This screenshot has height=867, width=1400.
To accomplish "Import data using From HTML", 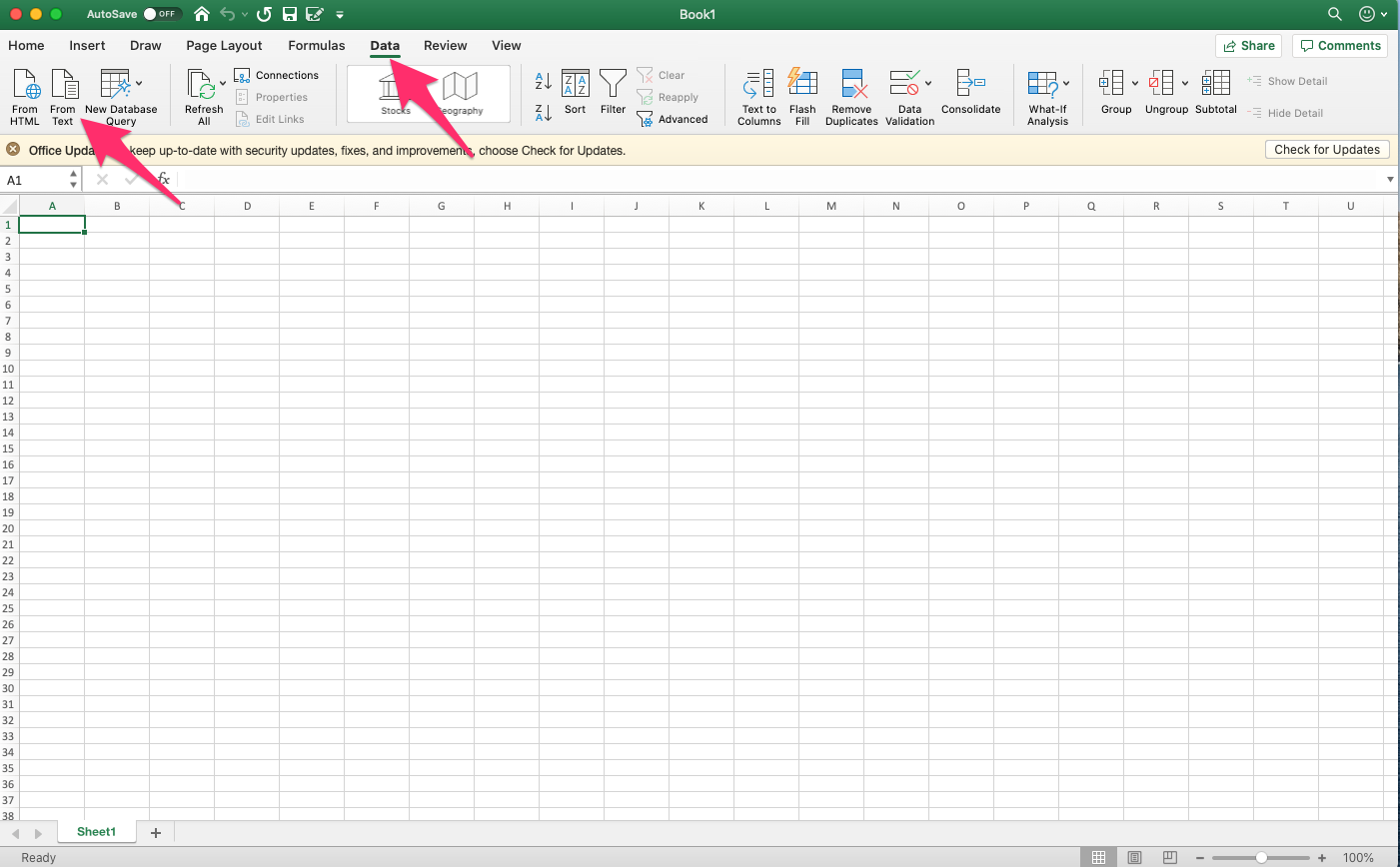I will click(x=23, y=95).
